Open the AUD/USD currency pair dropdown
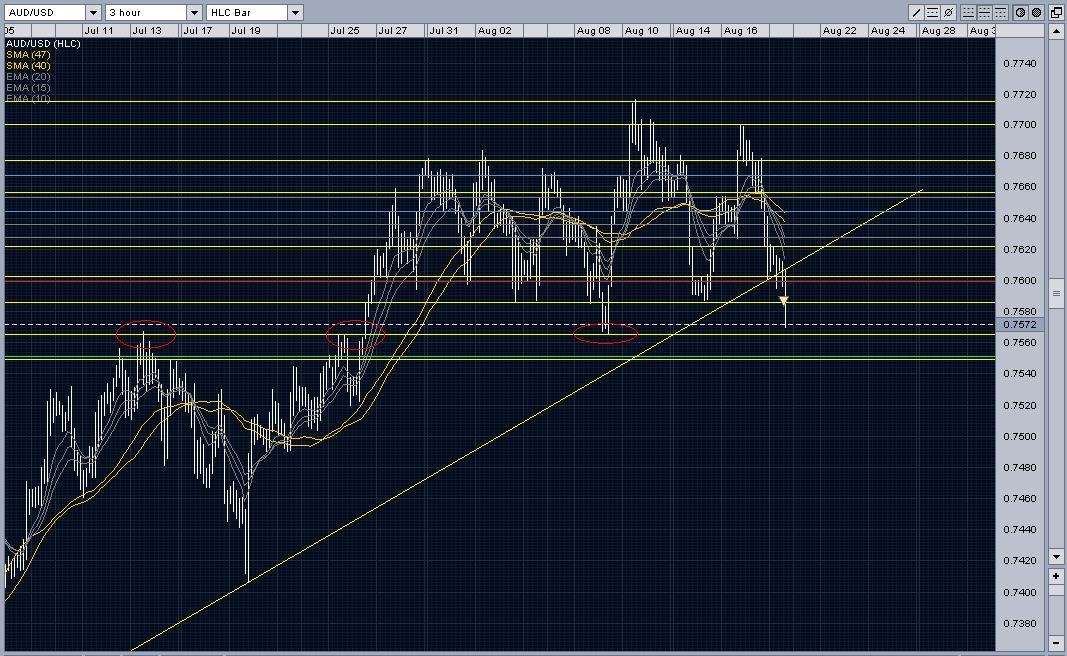 pyautogui.click(x=93, y=13)
